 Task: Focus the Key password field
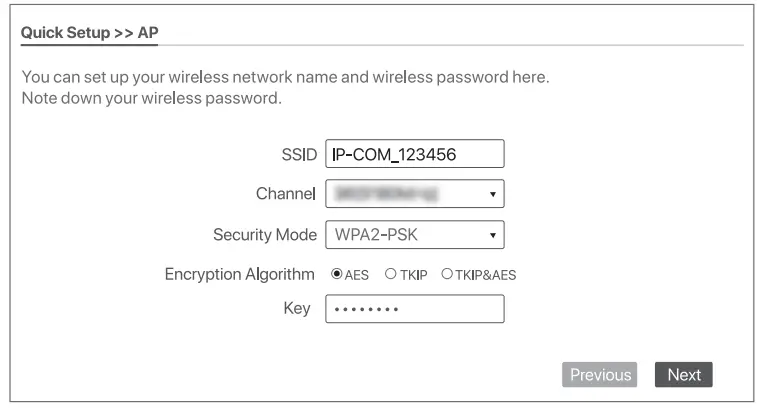(414, 309)
